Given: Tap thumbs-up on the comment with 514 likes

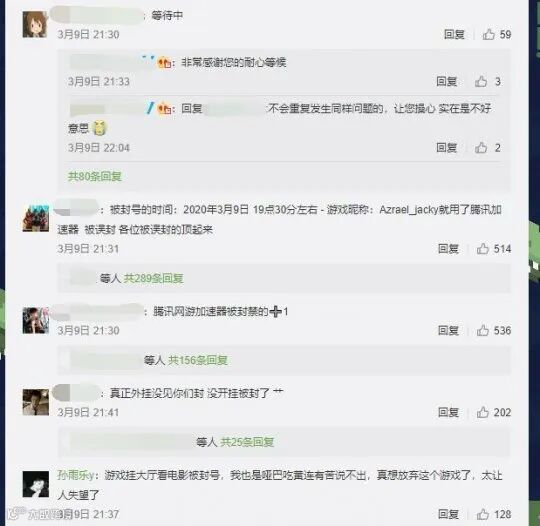Looking at the screenshot, I should [x=483, y=248].
